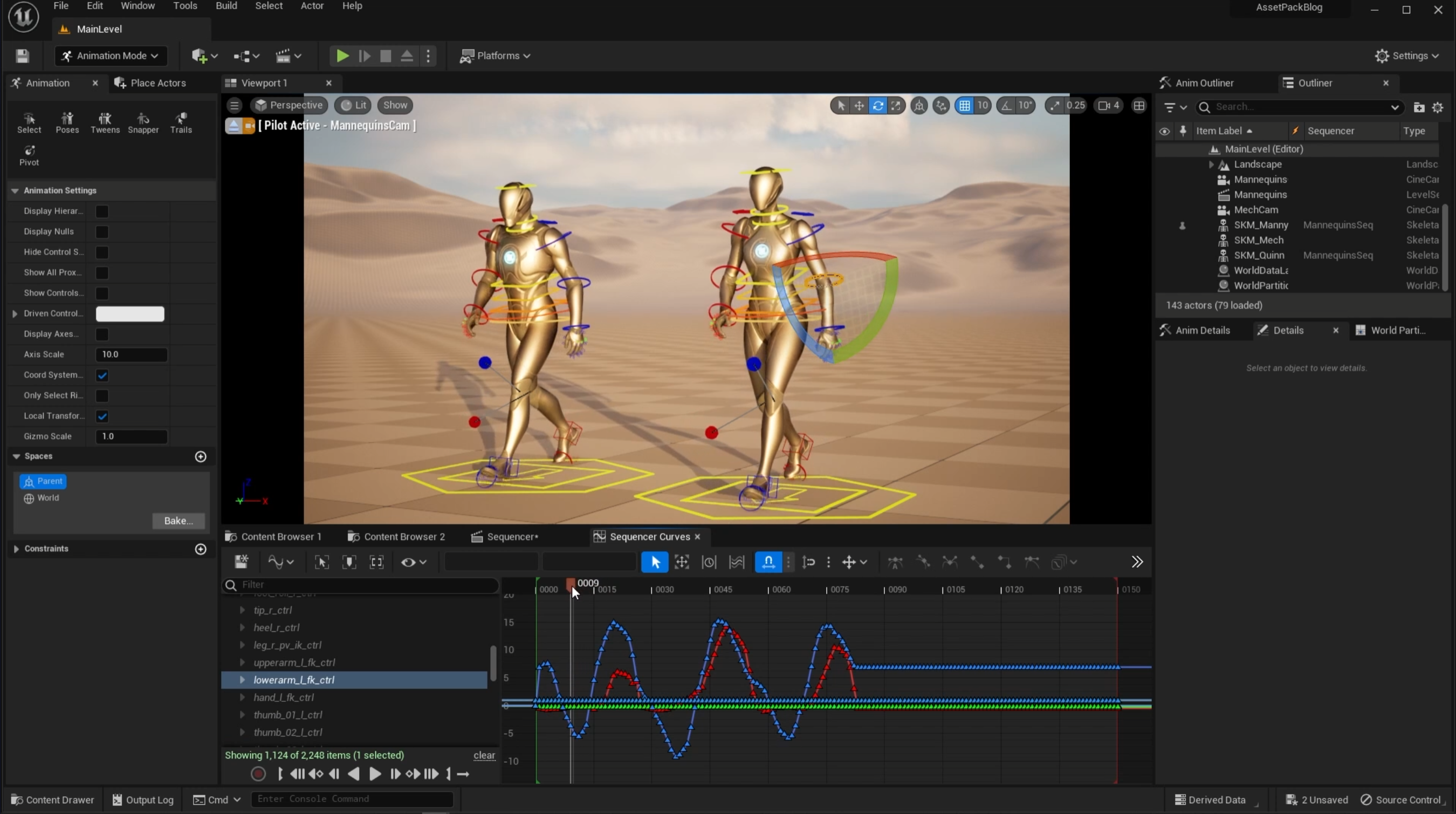
Task: Enable Only Select Rig Controls checkbox
Action: point(102,396)
